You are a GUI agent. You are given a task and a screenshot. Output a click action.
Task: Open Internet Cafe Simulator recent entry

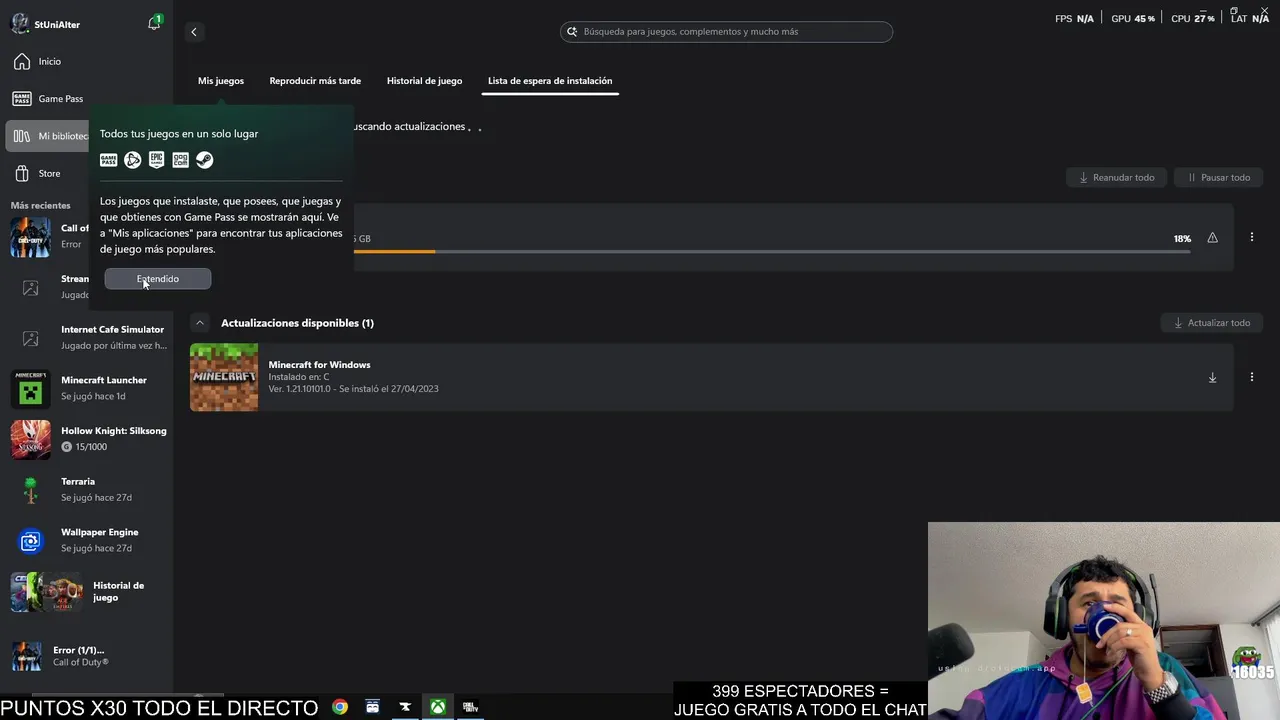tap(87, 337)
